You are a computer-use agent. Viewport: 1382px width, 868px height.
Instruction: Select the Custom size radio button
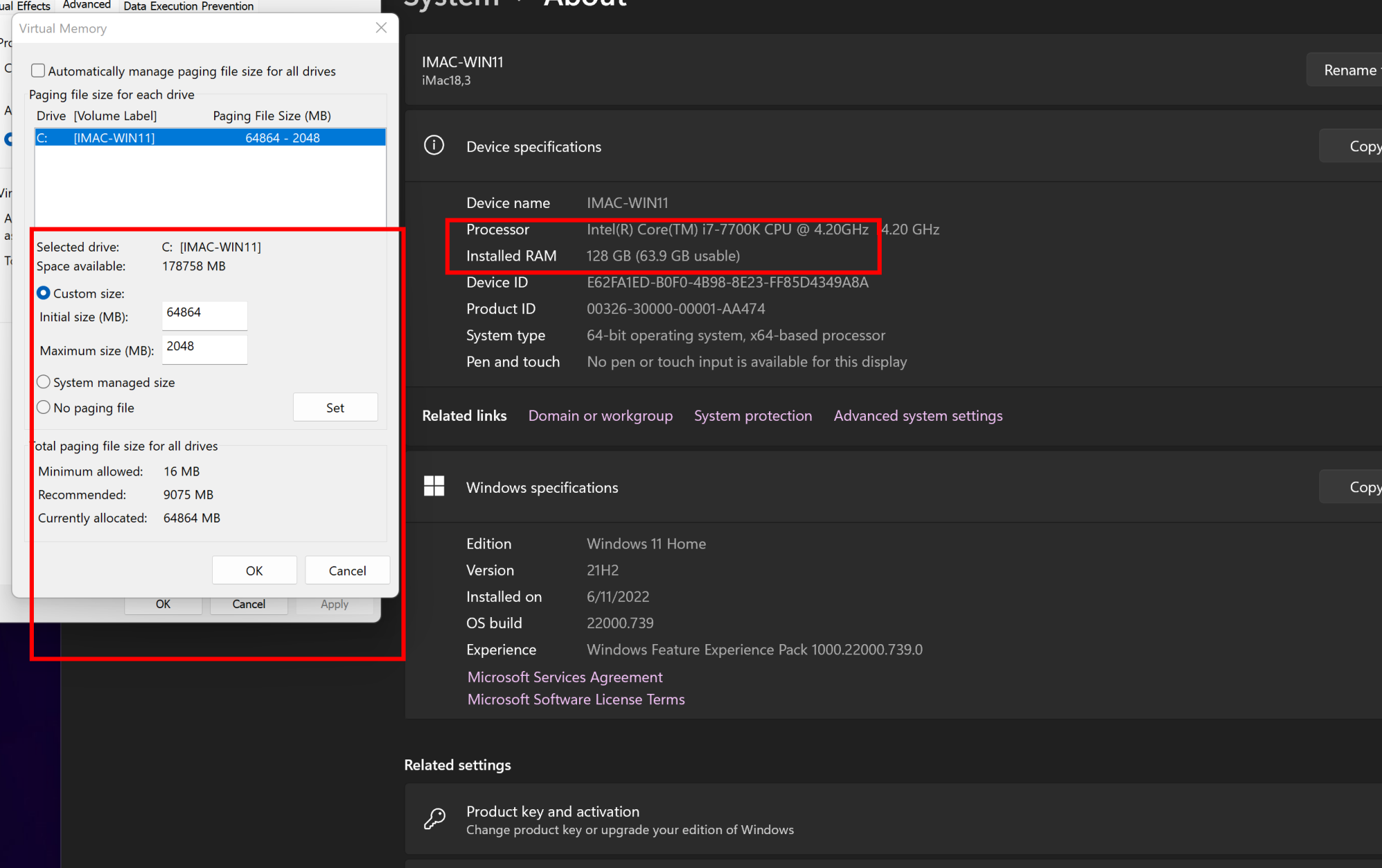(44, 293)
